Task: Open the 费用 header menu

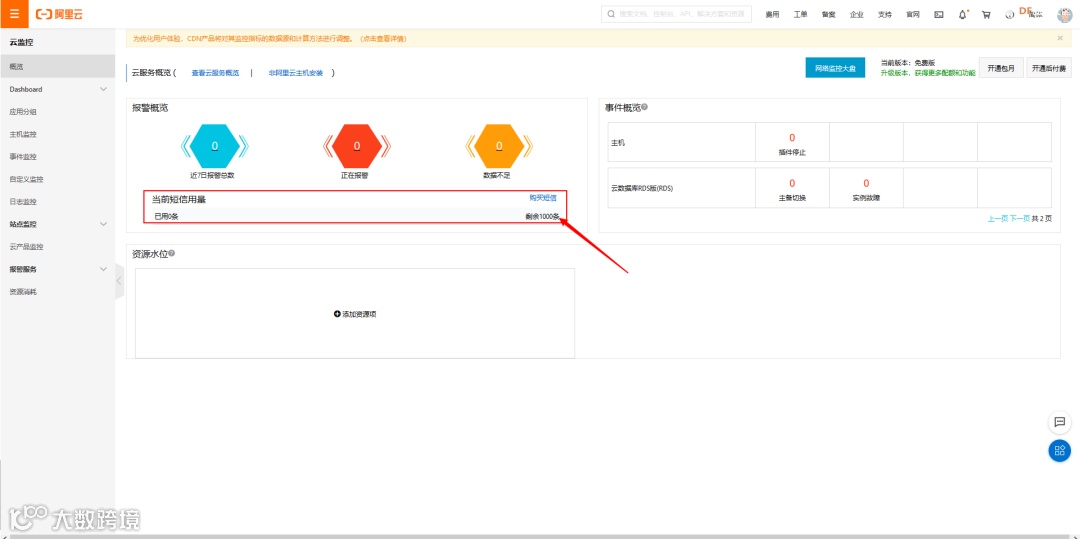Action: click(x=772, y=14)
